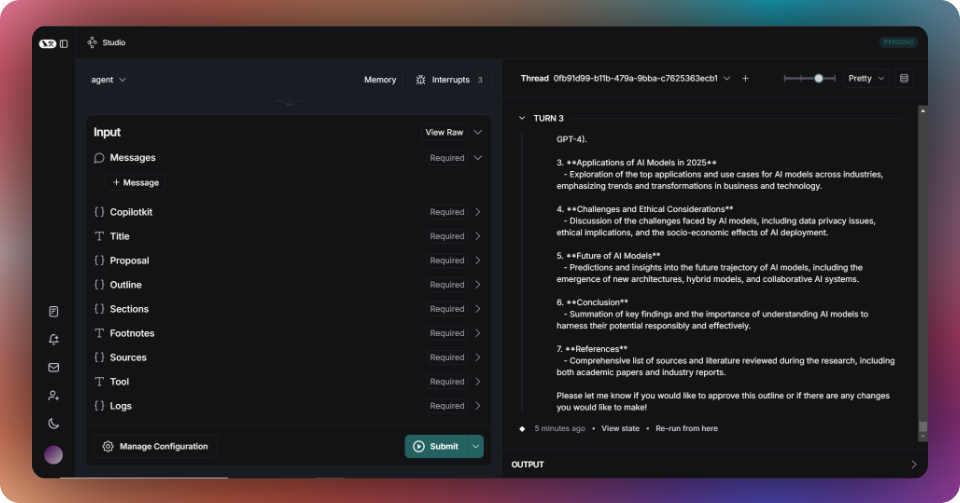Add new thread with plus icon

pos(745,78)
